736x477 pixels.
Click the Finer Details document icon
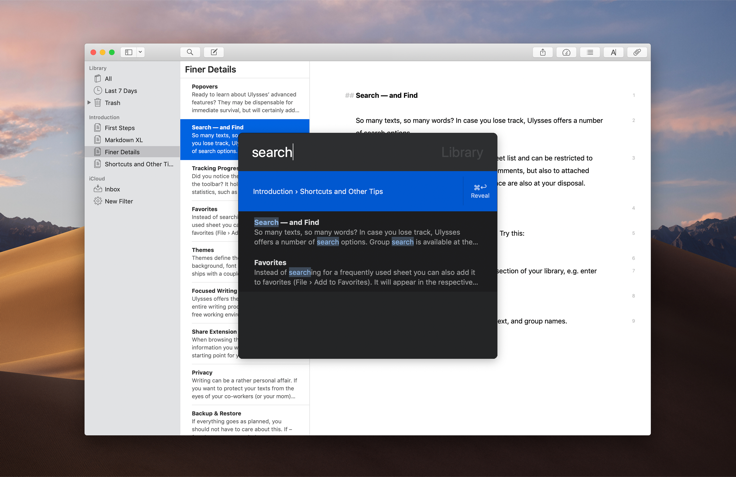tap(98, 152)
